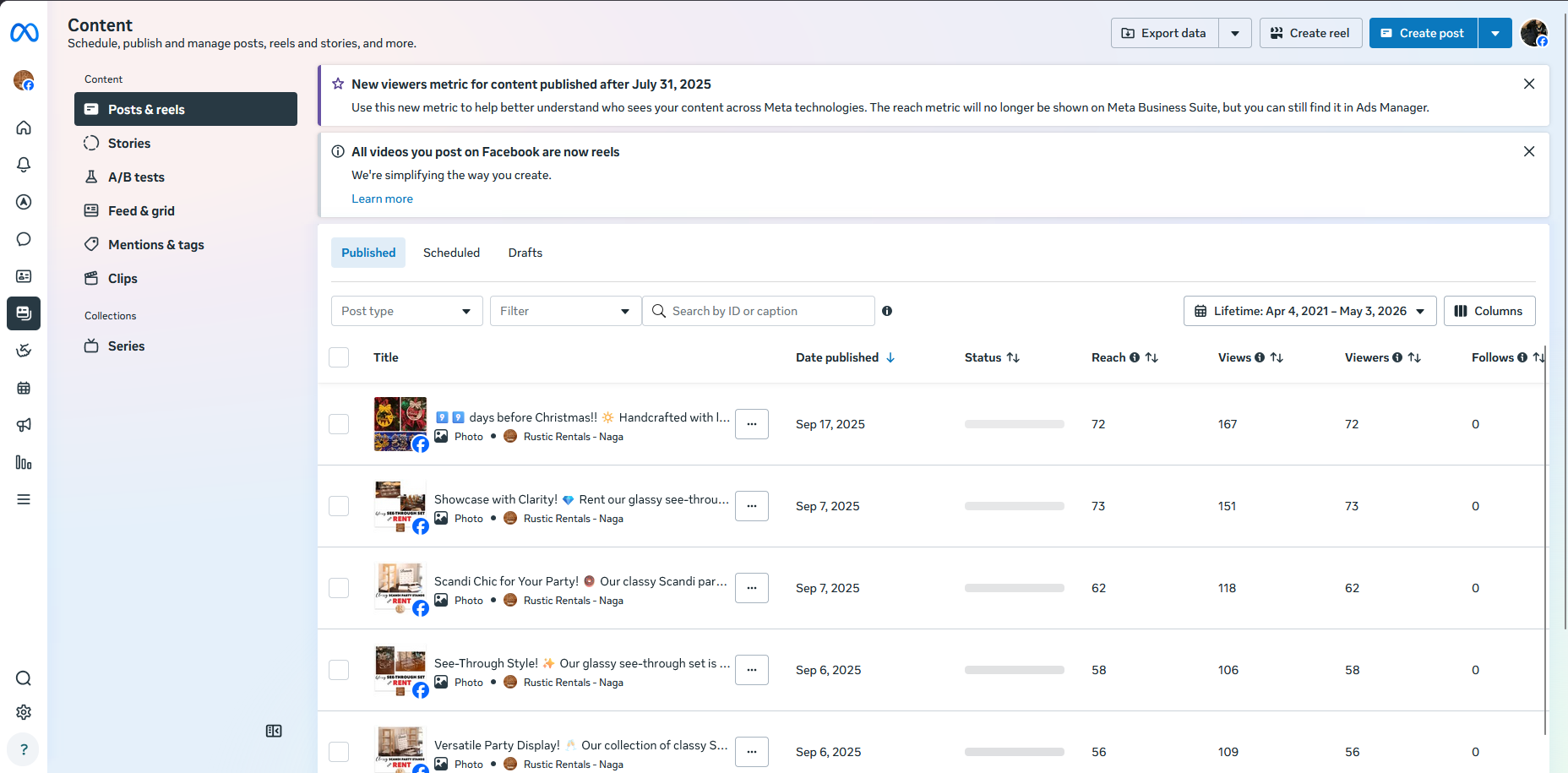Select the days before Christmas post checkbox

339,424
